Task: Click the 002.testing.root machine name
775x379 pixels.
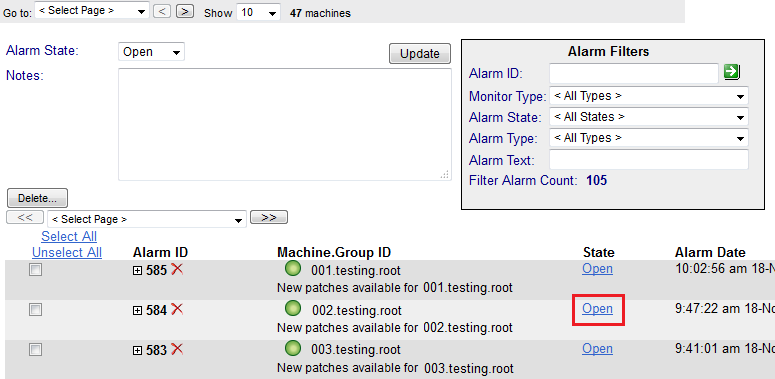Action: click(357, 311)
